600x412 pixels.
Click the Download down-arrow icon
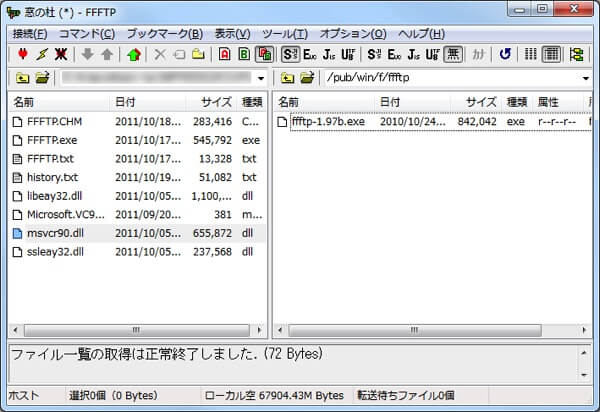[88, 54]
